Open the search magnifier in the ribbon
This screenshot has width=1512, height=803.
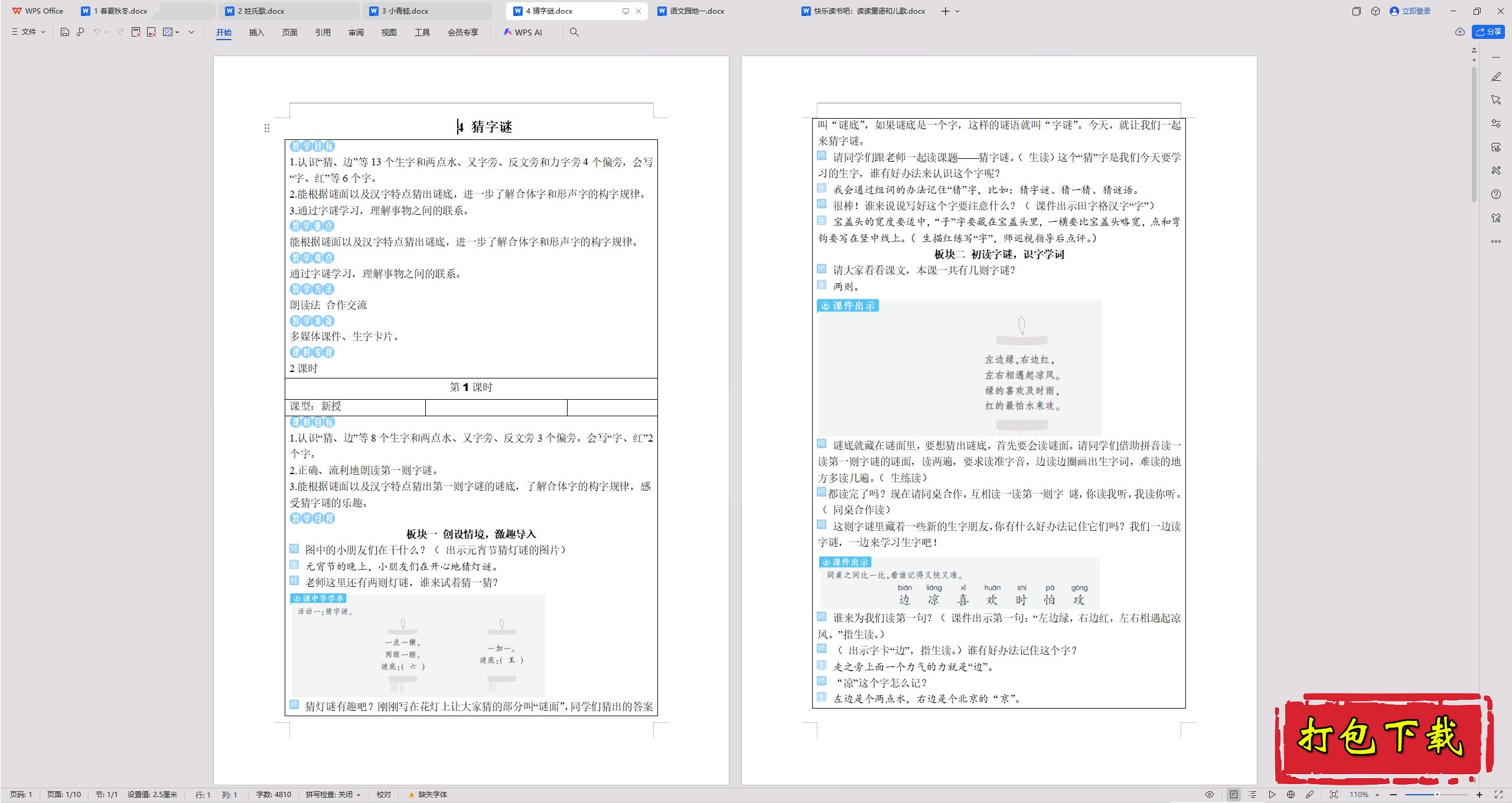point(574,32)
